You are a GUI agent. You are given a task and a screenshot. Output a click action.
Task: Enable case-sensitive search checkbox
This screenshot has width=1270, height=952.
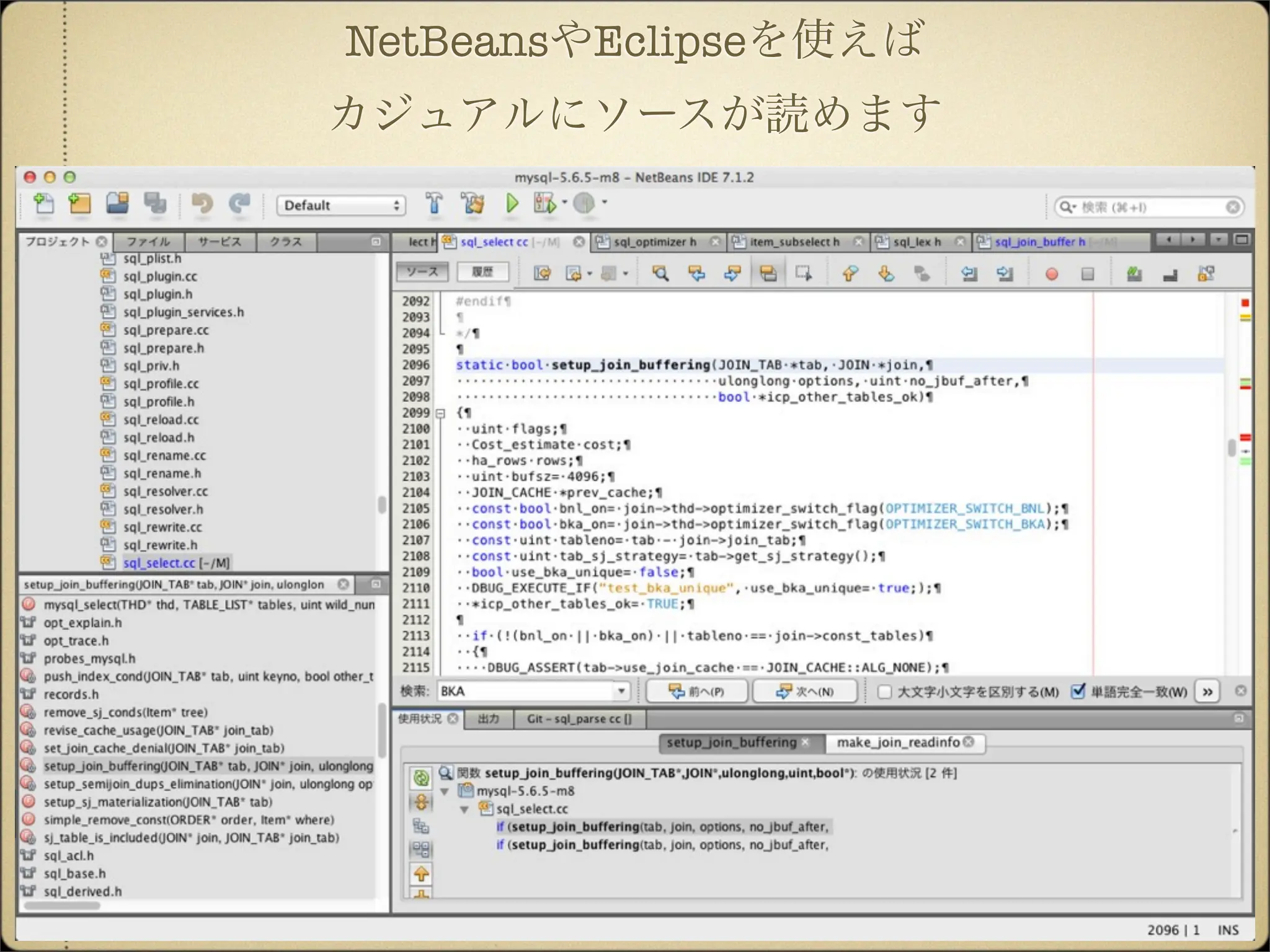tap(885, 692)
